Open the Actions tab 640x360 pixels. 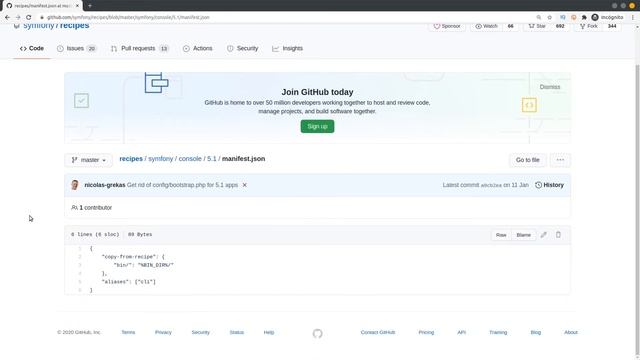198,48
